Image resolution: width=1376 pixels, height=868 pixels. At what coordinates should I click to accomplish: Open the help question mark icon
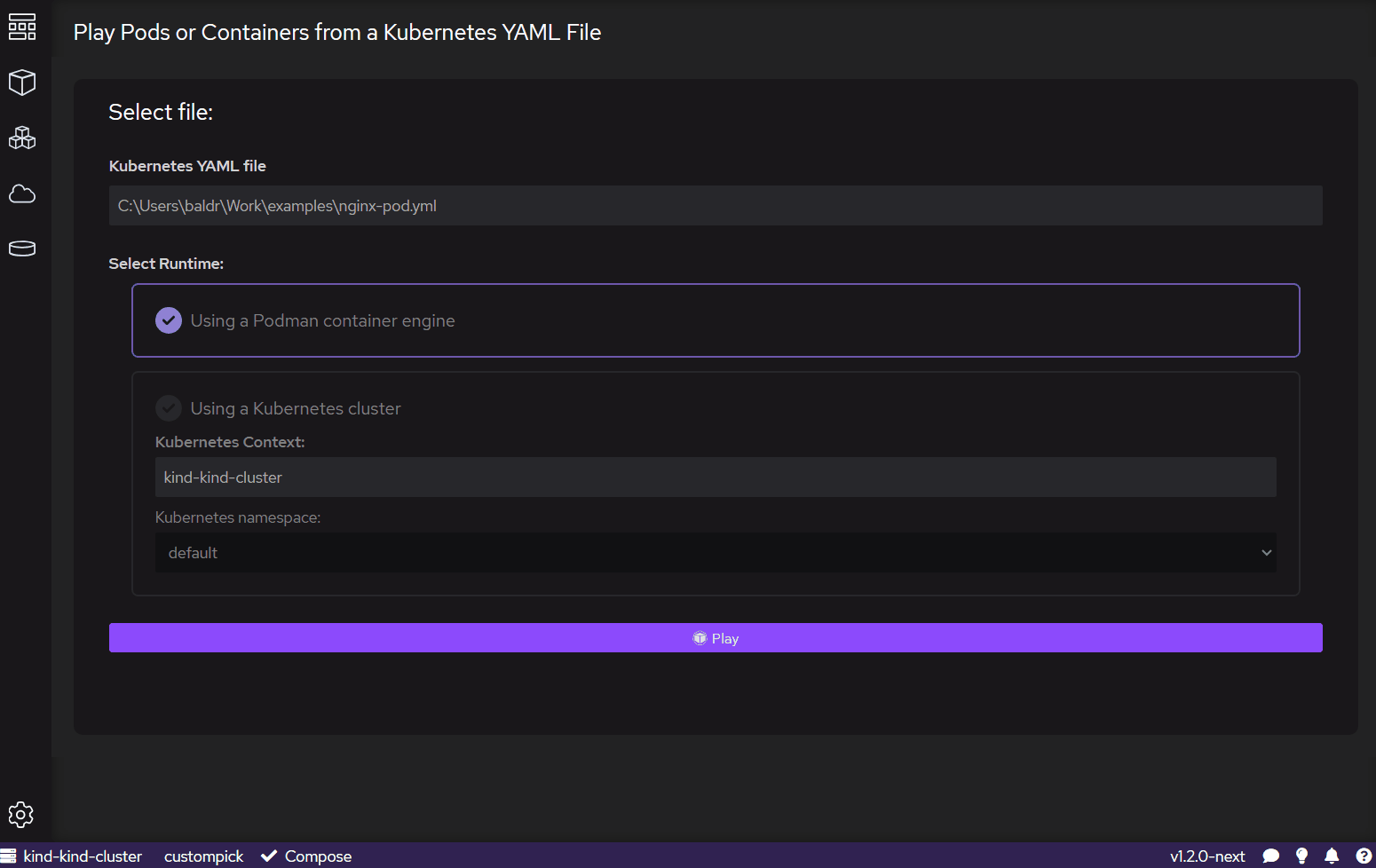[1364, 856]
